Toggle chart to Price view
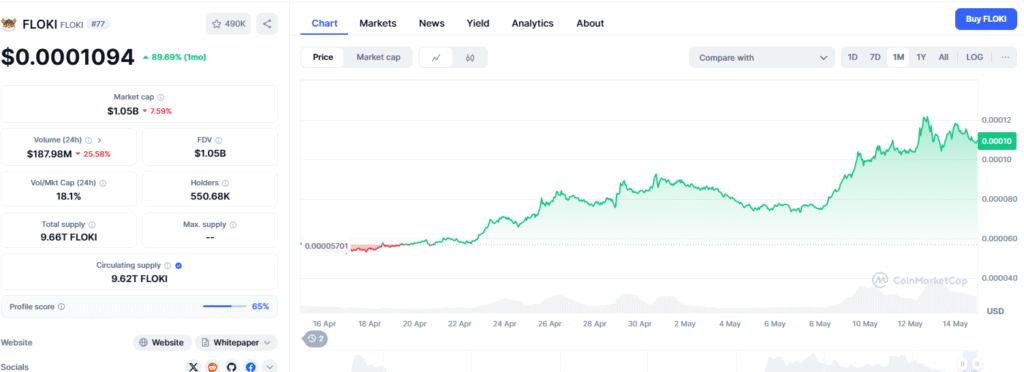The image size is (1024, 372). click(323, 57)
